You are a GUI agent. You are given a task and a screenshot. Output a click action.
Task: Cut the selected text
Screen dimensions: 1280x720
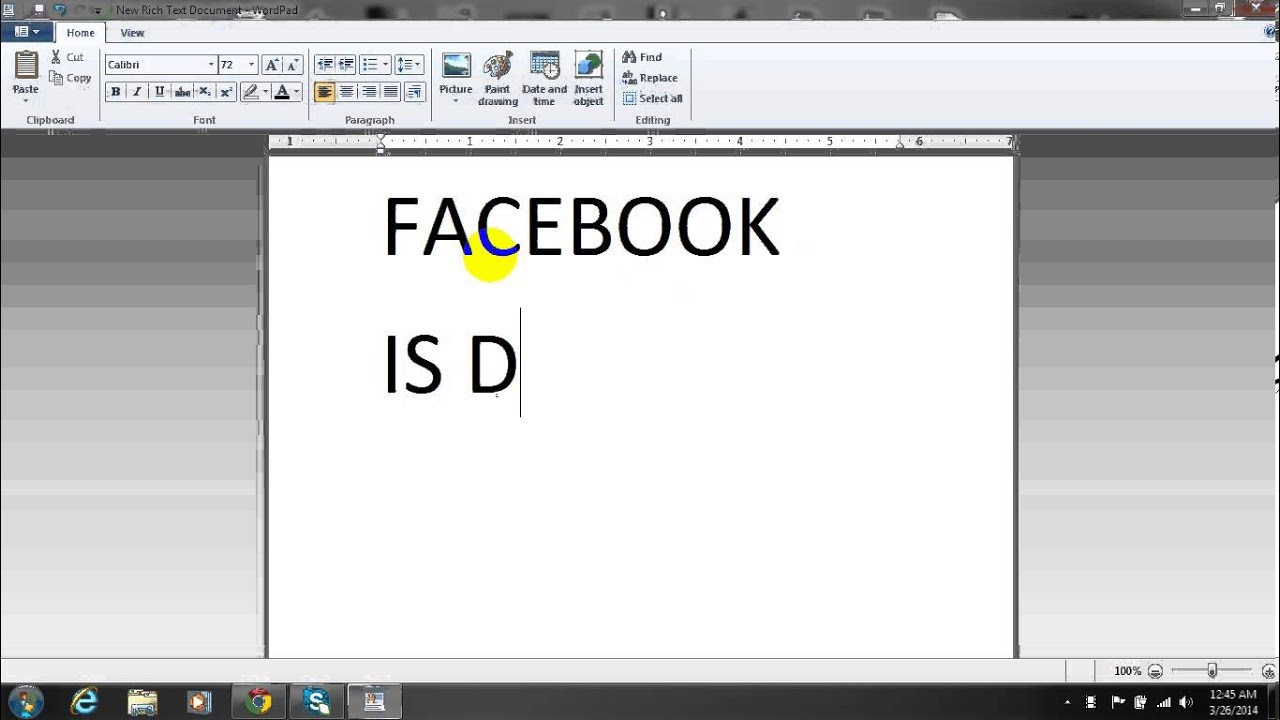pyautogui.click(x=67, y=57)
